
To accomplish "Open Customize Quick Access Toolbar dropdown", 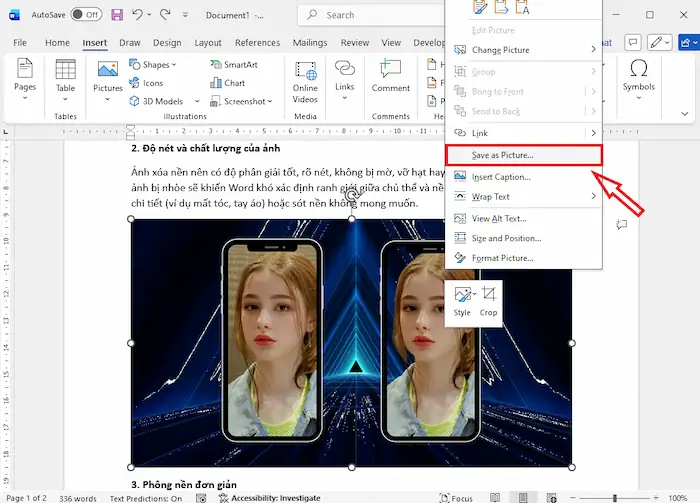I will point(185,15).
